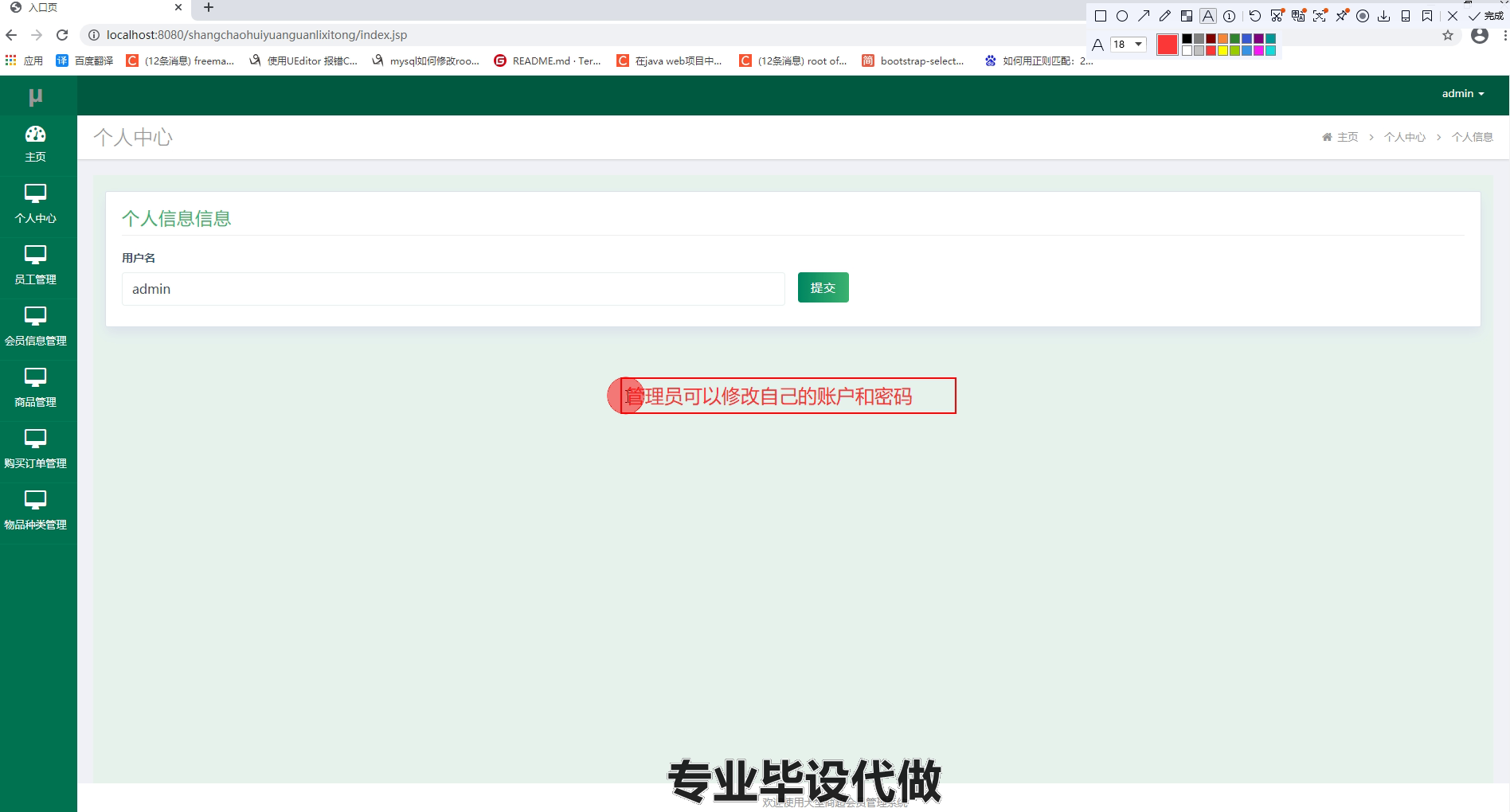Open 员工管理 in the sidebar

coord(36,266)
